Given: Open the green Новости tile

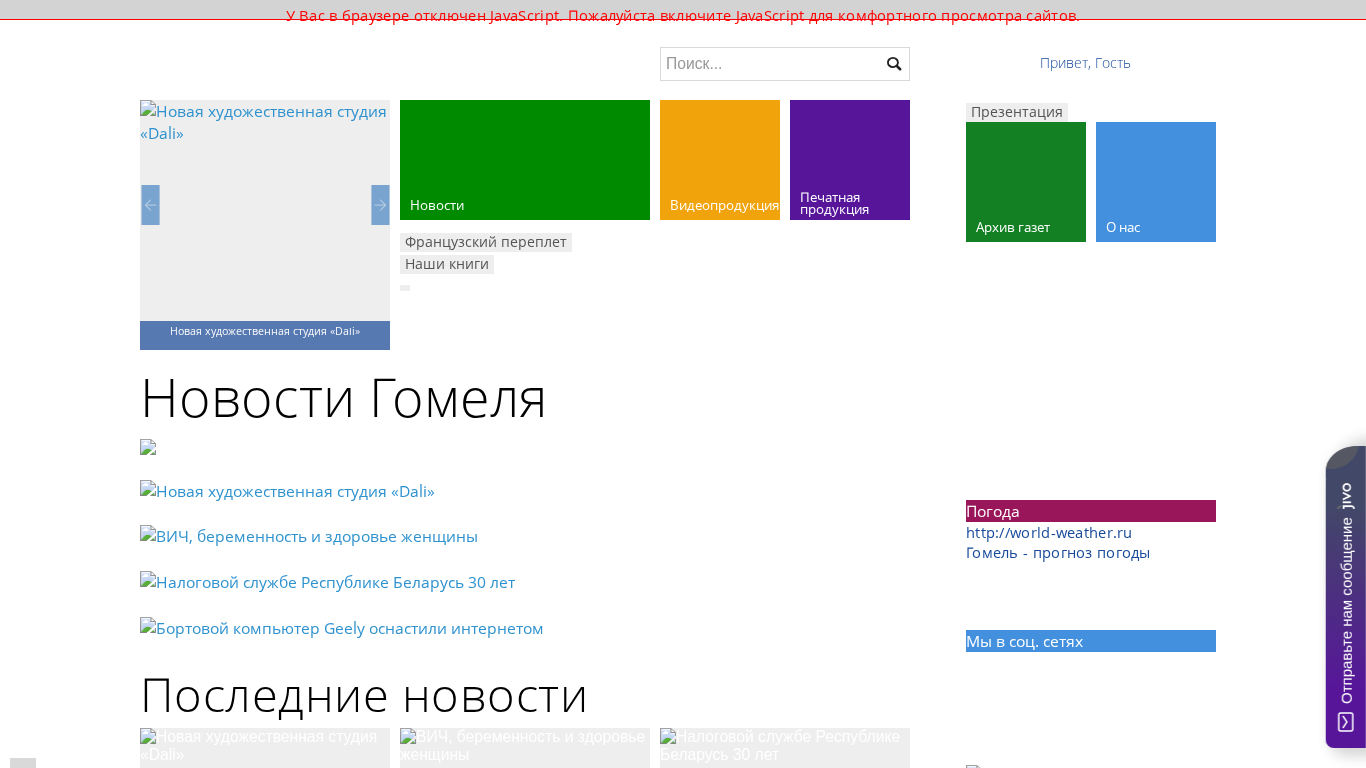Looking at the screenshot, I should (x=525, y=160).
